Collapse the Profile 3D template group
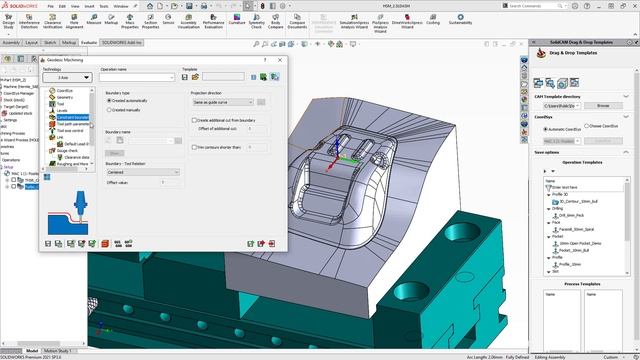Viewport: 640px width, 360px height. pos(549,195)
